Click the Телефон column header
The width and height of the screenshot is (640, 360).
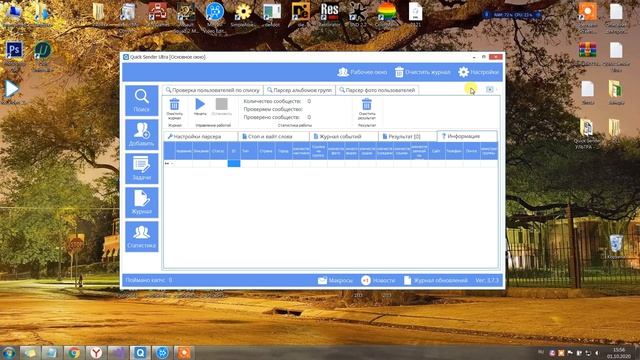454,151
